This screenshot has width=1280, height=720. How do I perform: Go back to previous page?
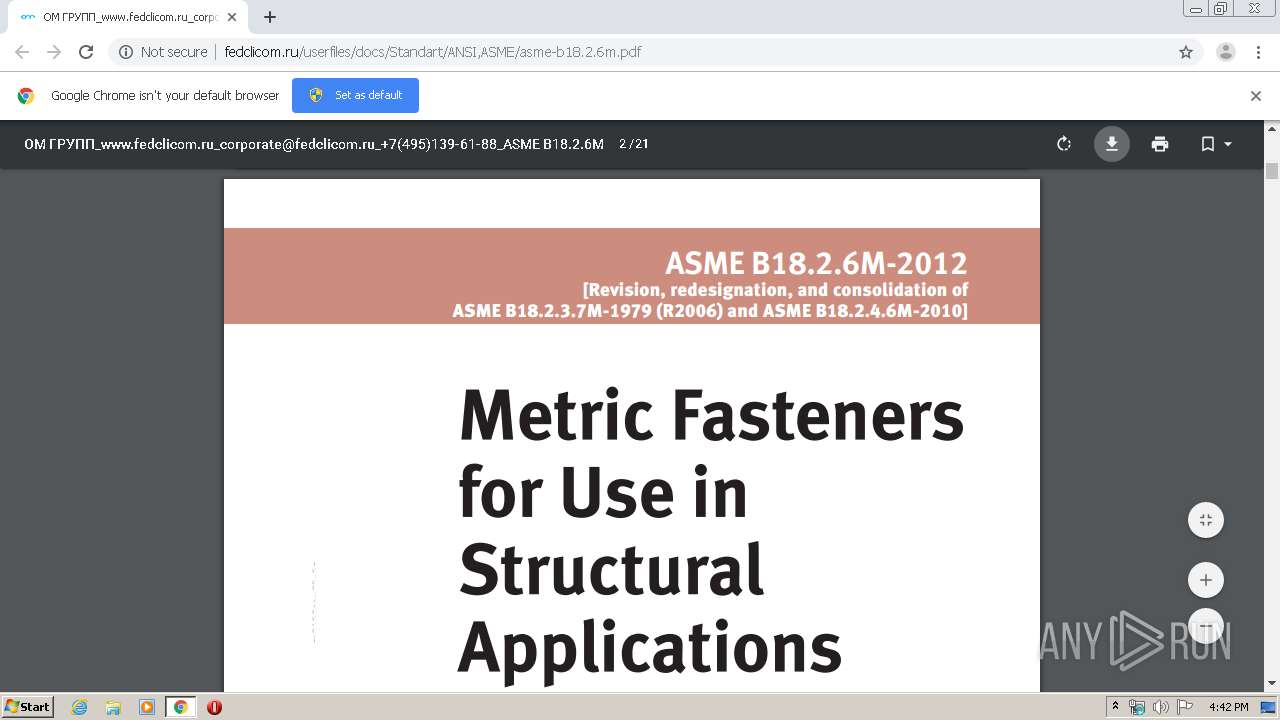[22, 52]
